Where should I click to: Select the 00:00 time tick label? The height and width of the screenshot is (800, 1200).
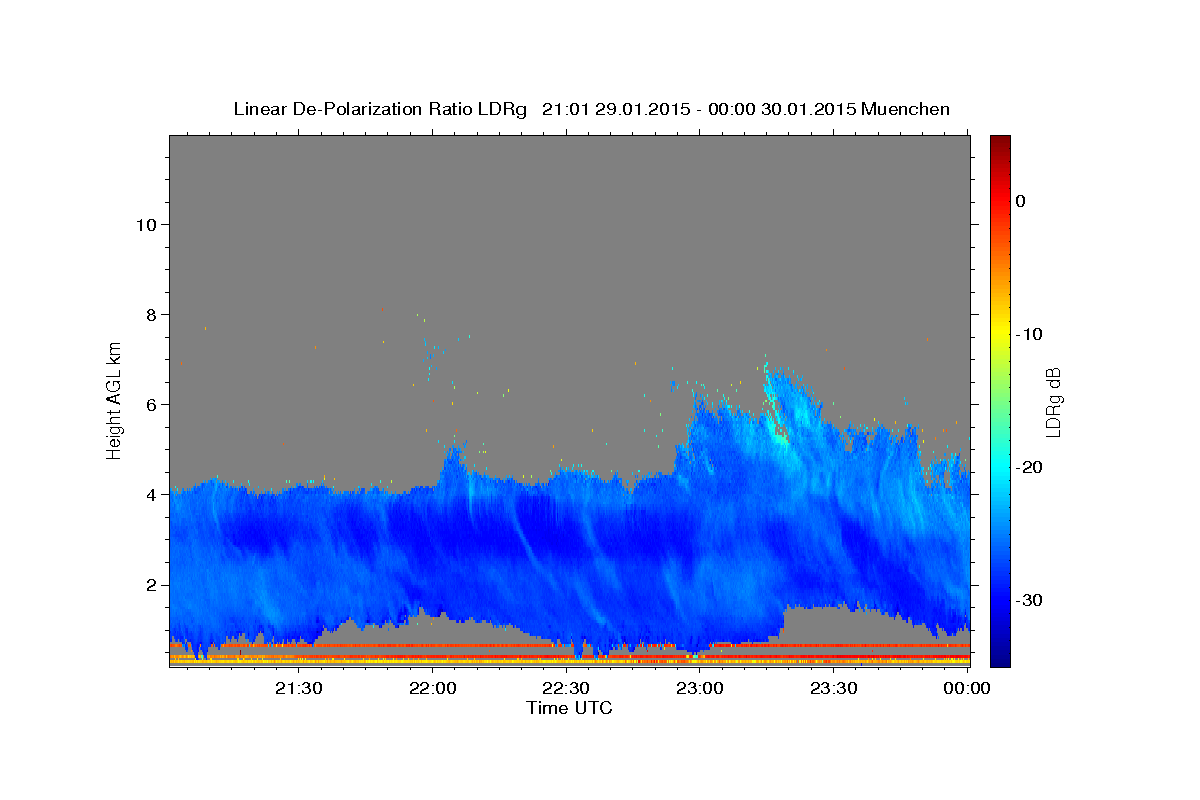(967, 688)
